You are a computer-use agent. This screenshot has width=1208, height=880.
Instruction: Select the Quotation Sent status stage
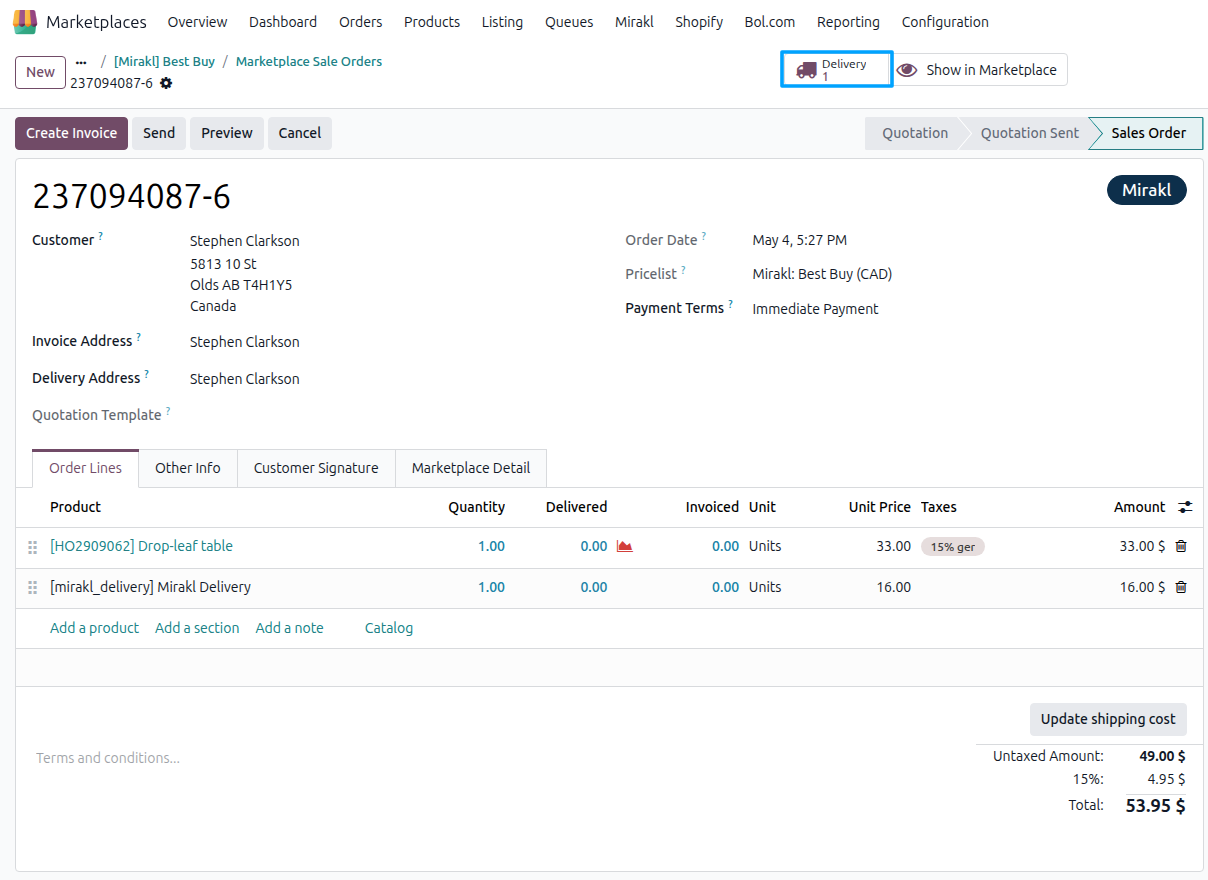coord(1029,133)
